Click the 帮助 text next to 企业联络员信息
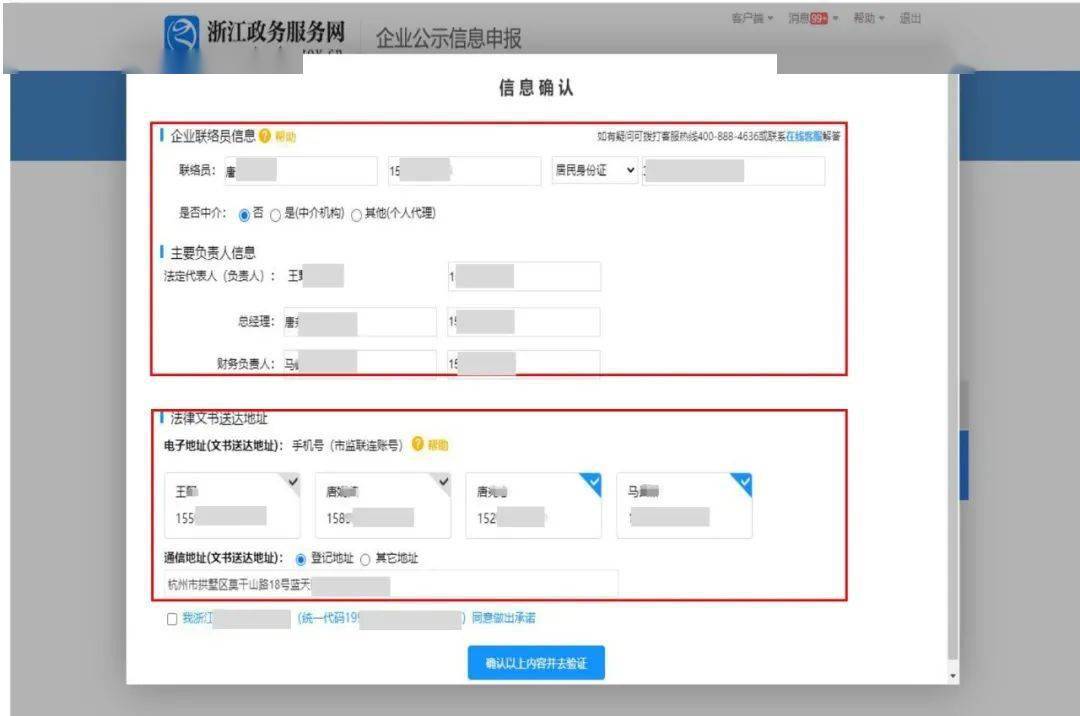The height and width of the screenshot is (716, 1080). 285,136
